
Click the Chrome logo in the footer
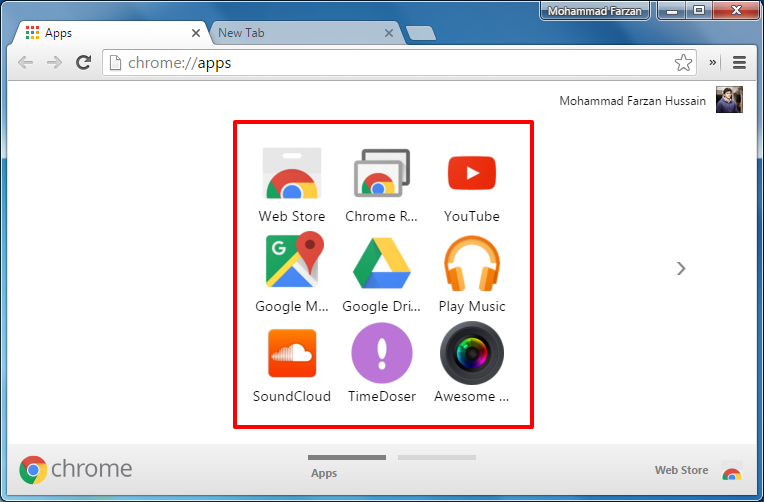pos(33,470)
